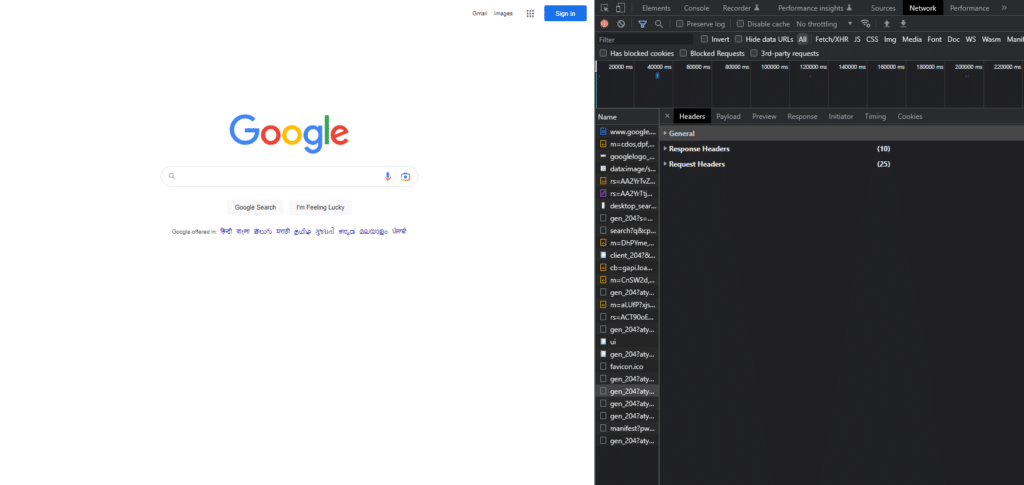The width and height of the screenshot is (1024, 485).
Task: Start voice search with microphone icon
Action: [387, 176]
